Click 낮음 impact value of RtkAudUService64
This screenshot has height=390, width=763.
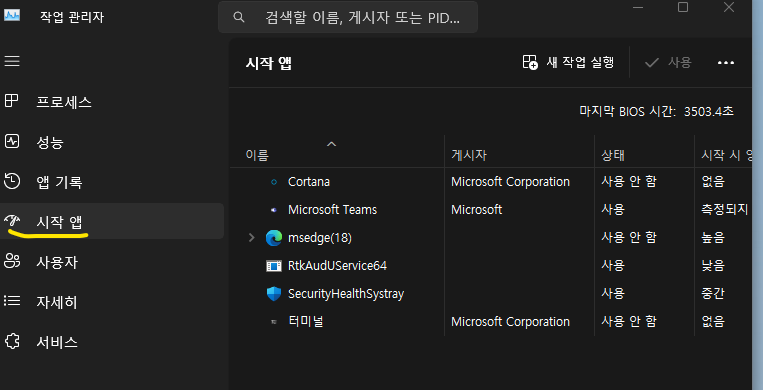(713, 266)
